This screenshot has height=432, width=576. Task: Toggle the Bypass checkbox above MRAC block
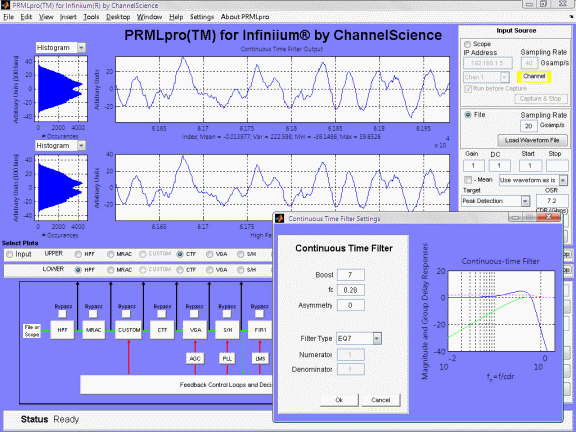[x=93, y=314]
